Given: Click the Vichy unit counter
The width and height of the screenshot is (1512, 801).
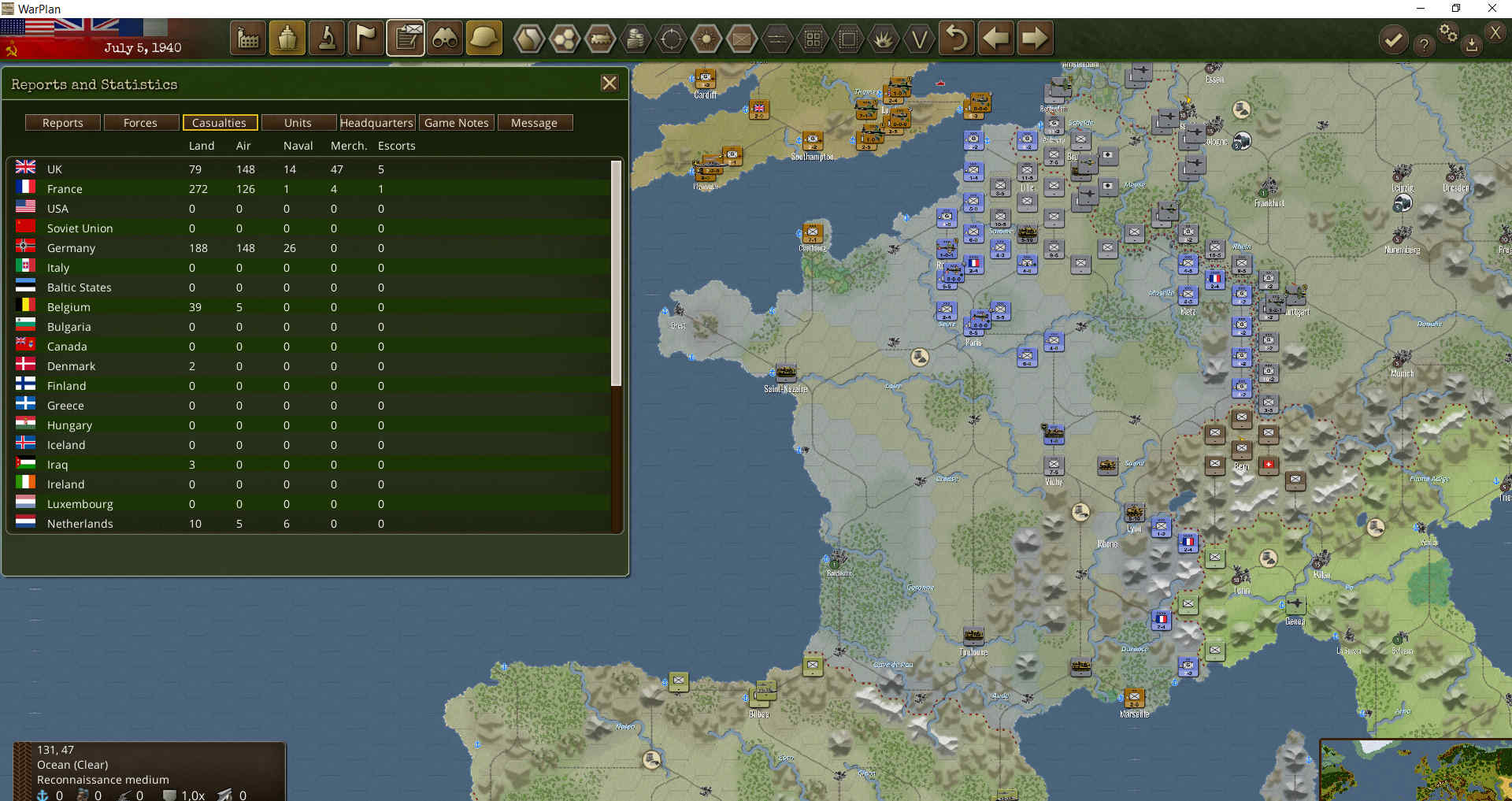Looking at the screenshot, I should (x=1054, y=465).
